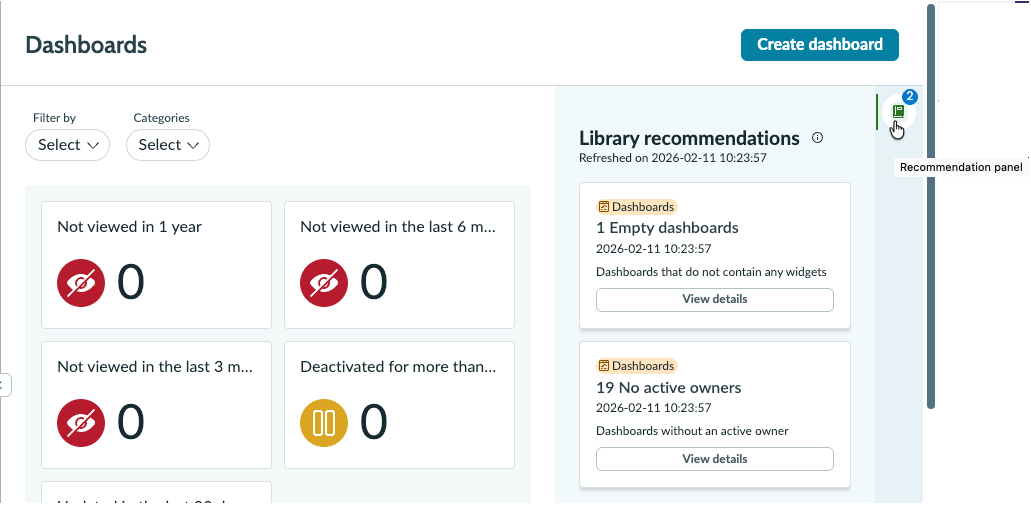The height and width of the screenshot is (506, 1031).
Task: Click the crossed-eye icon in Not viewed in the last 3 months
Action: click(x=81, y=423)
